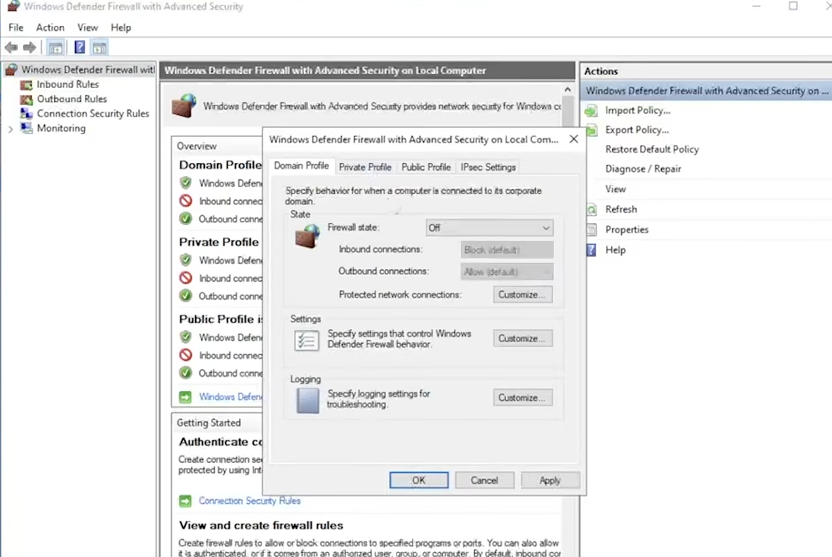The height and width of the screenshot is (557, 832).
Task: Click the Inbound Rules tree icon
Action: (26, 84)
